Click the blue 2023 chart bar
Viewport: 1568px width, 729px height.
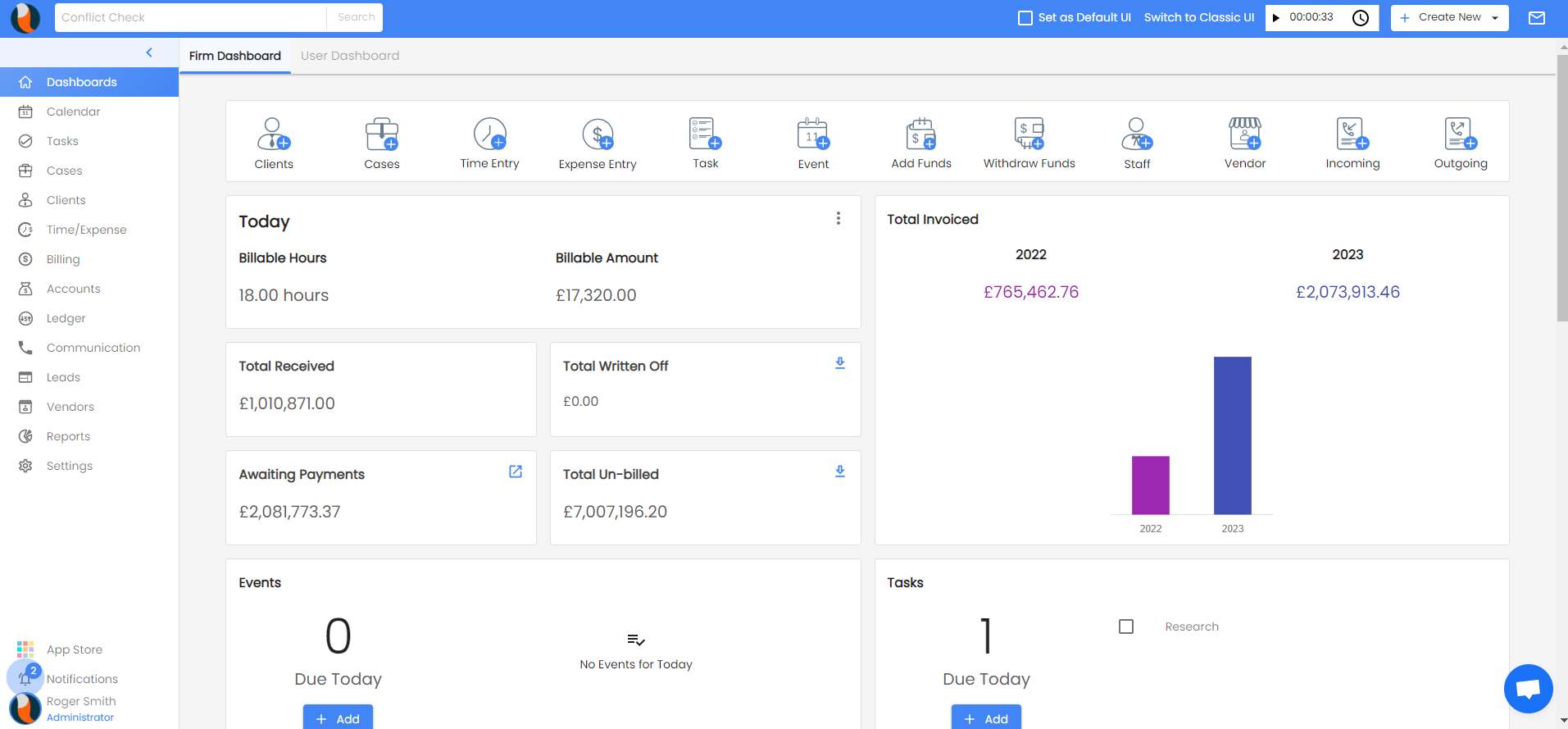[1232, 435]
